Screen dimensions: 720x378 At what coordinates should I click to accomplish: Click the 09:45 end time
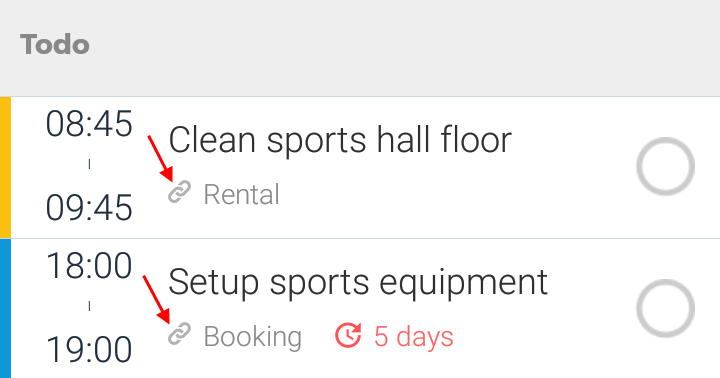(x=89, y=208)
